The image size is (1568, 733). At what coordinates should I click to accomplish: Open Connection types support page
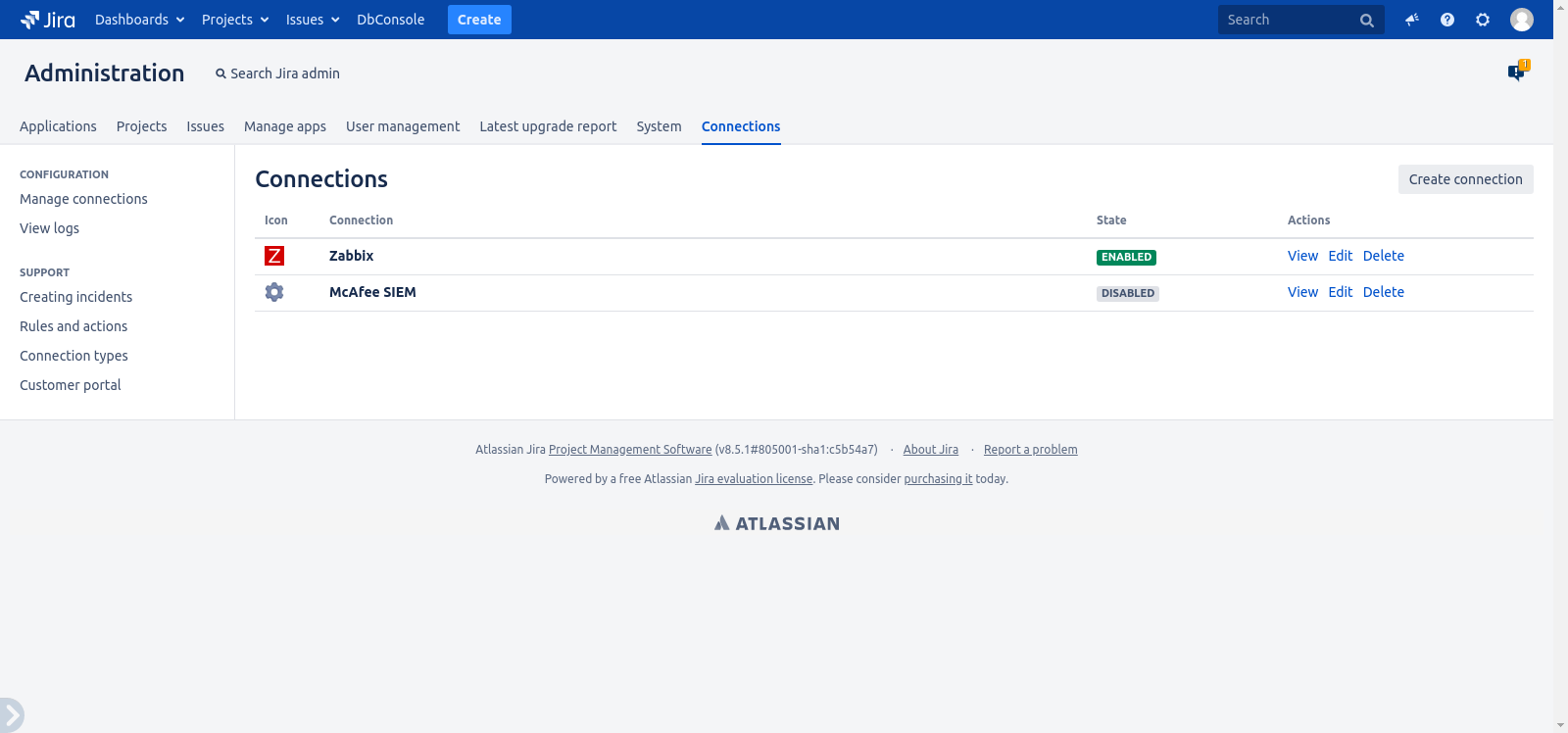tap(73, 356)
